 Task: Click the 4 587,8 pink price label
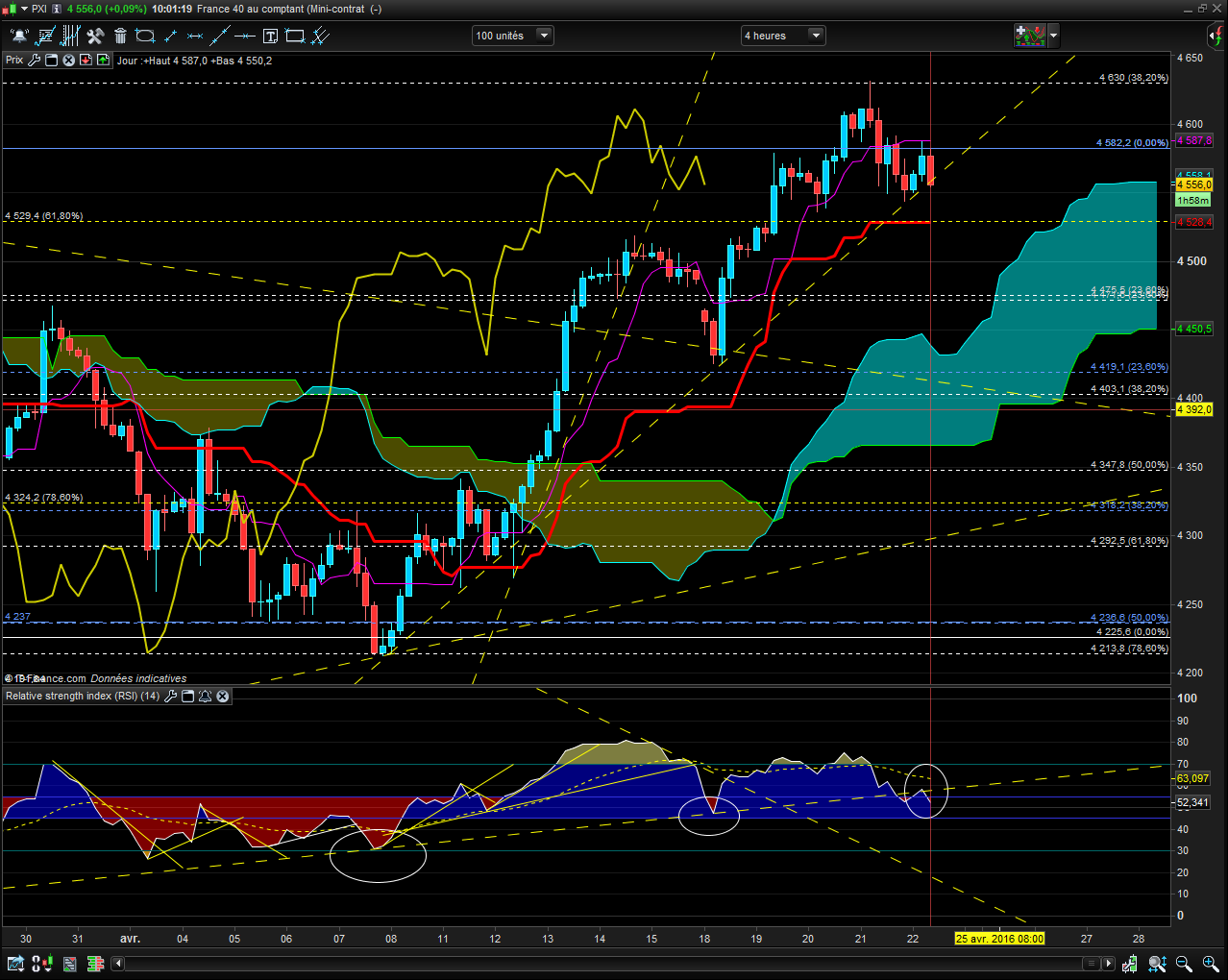(x=1194, y=140)
